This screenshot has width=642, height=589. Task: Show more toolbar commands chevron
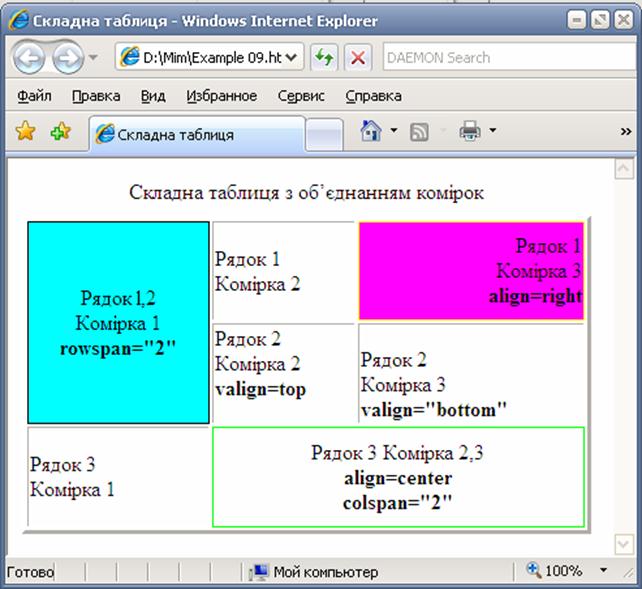click(x=626, y=131)
